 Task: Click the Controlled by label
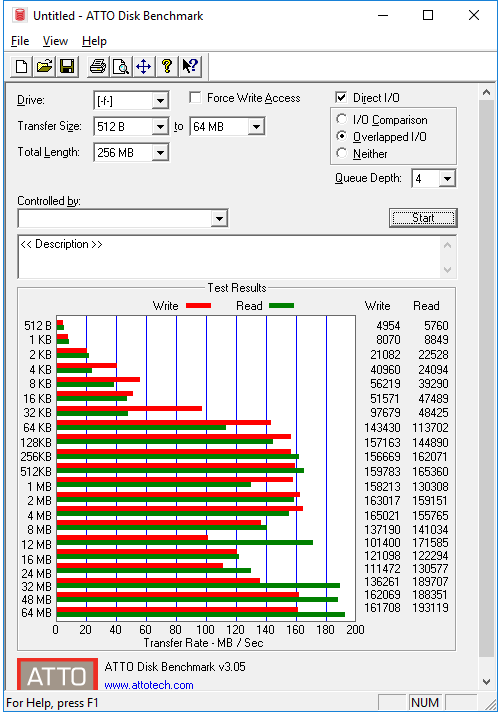pyautogui.click(x=49, y=201)
